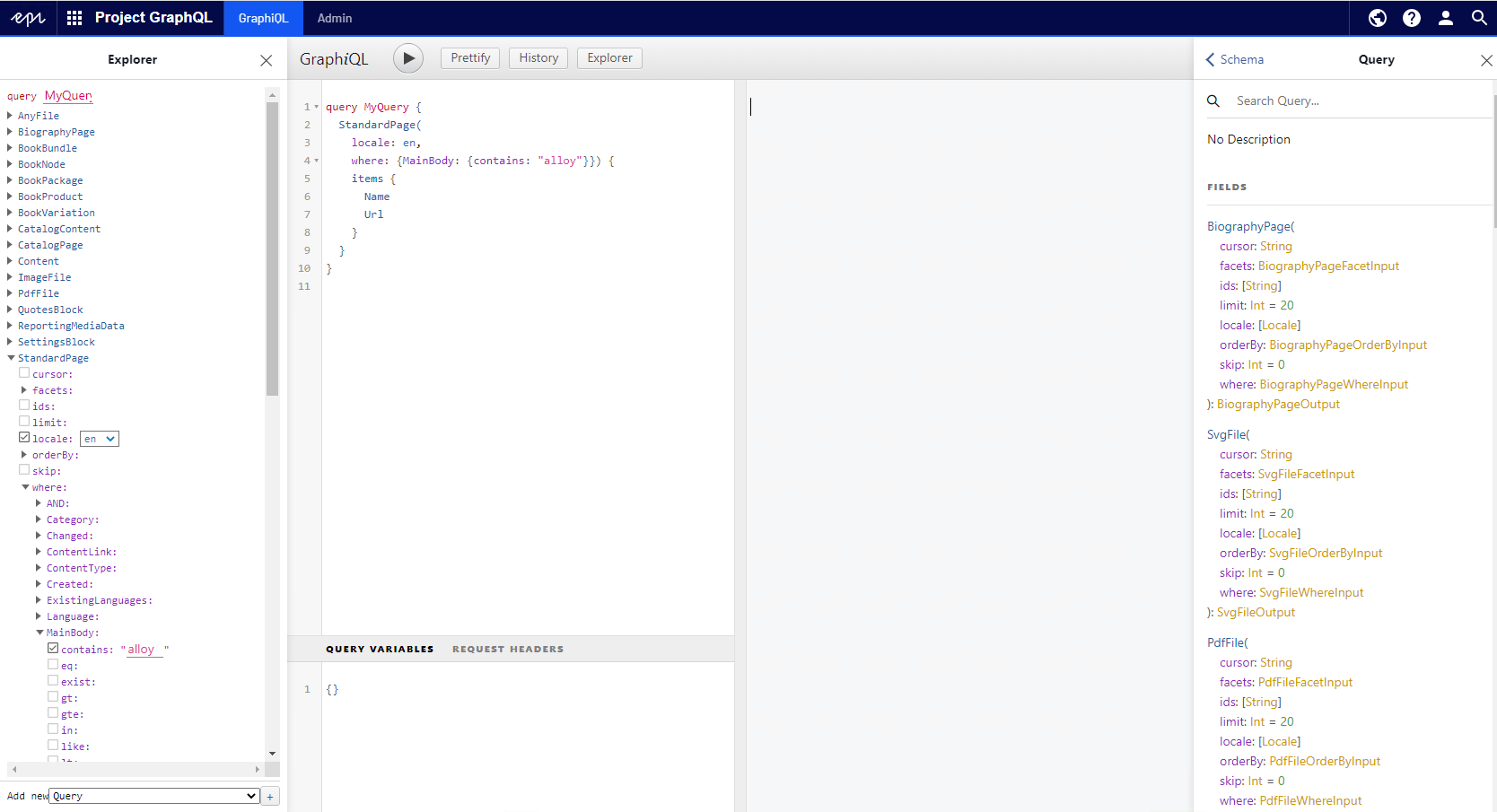Check the cursor argument checkbox

coord(24,373)
